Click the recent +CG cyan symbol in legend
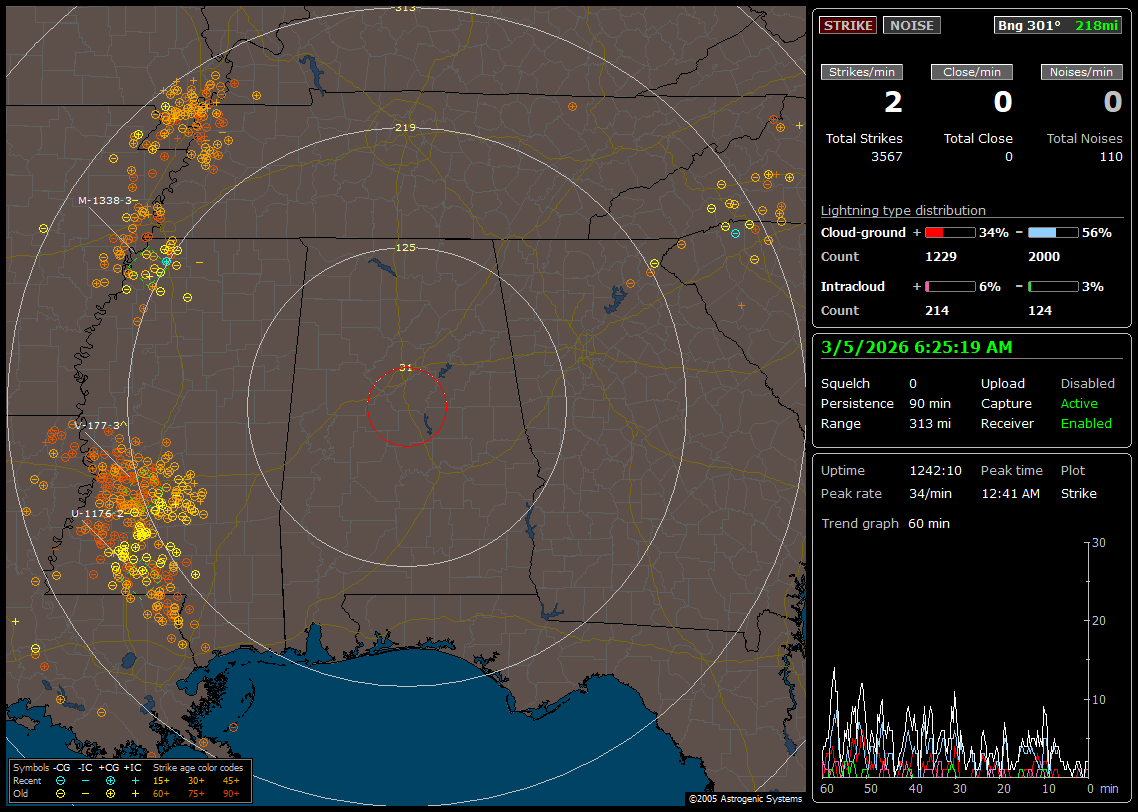Screen dimensions: 1138x812 click(110, 780)
